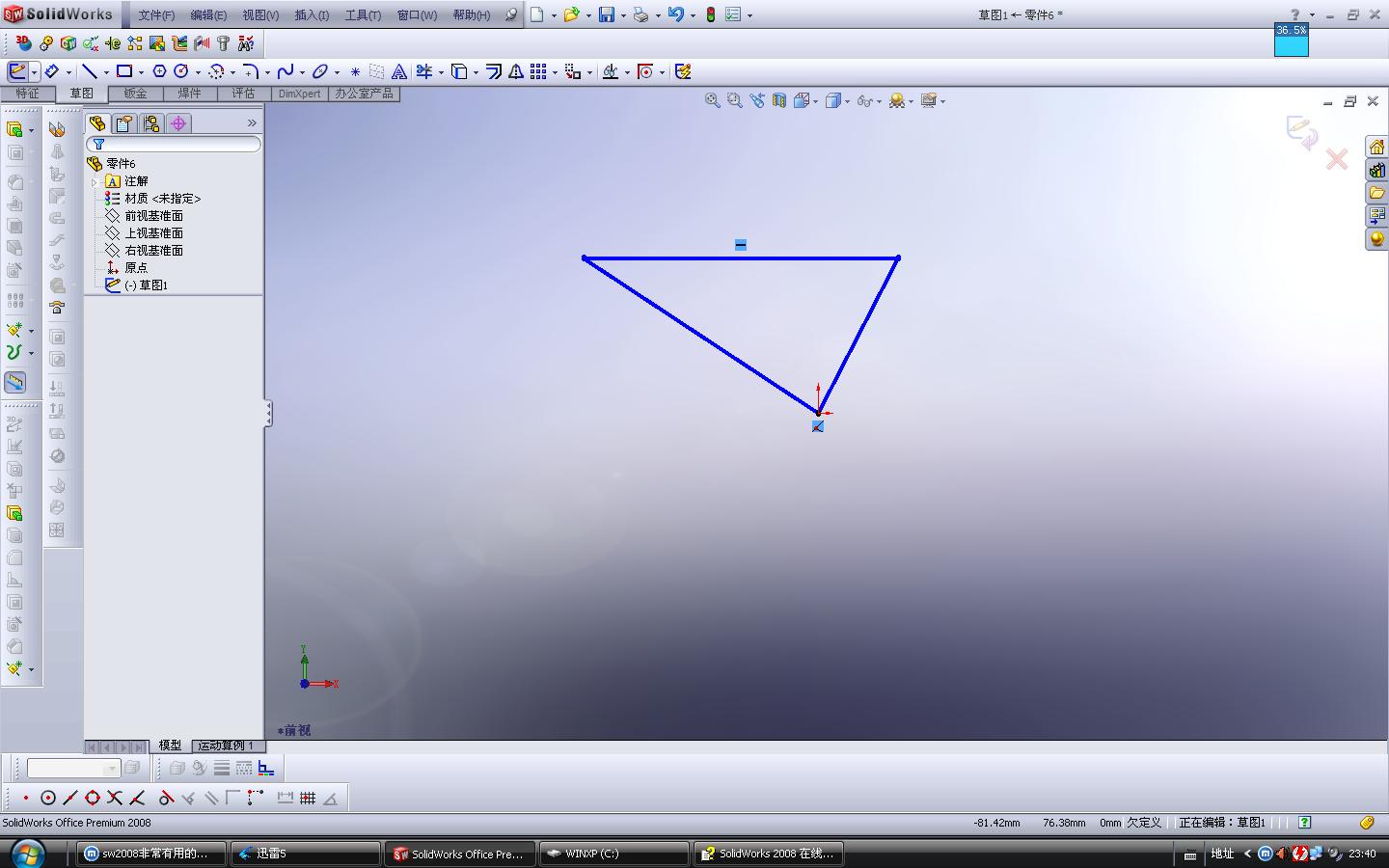Viewport: 1389px width, 868px height.
Task: Open the Undo dropdown arrow
Action: click(x=692, y=15)
